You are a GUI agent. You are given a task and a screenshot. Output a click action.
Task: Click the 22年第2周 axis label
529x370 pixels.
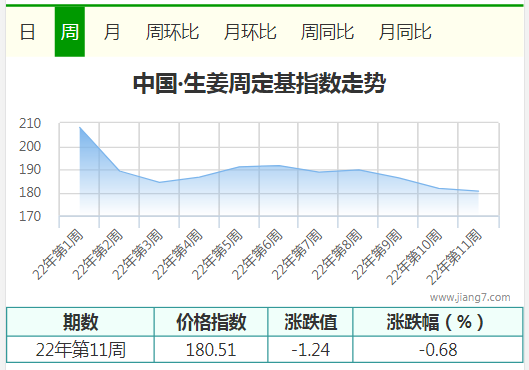pyautogui.click(x=97, y=254)
